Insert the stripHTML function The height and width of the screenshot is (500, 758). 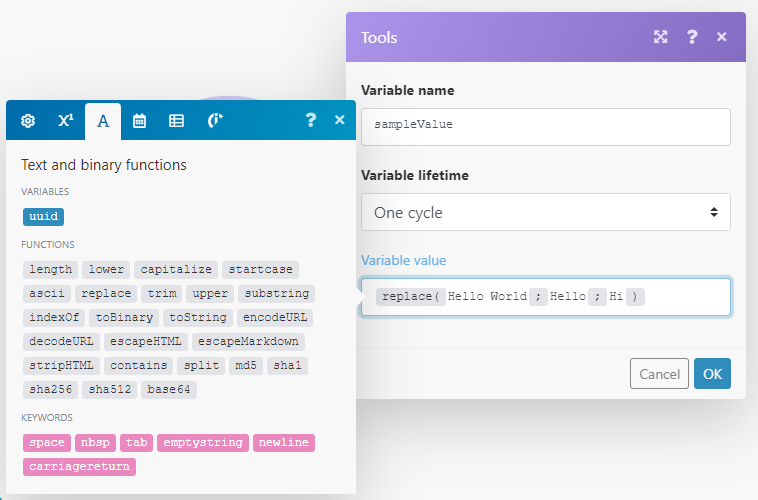[x=61, y=366]
